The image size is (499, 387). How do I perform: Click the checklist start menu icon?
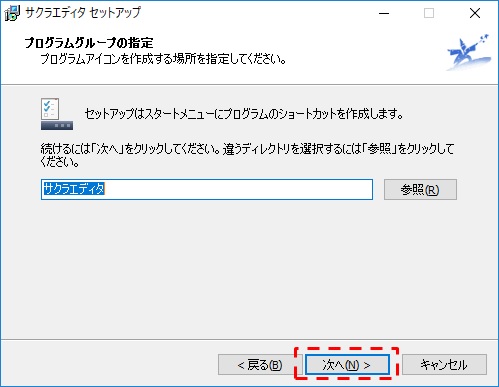57,114
